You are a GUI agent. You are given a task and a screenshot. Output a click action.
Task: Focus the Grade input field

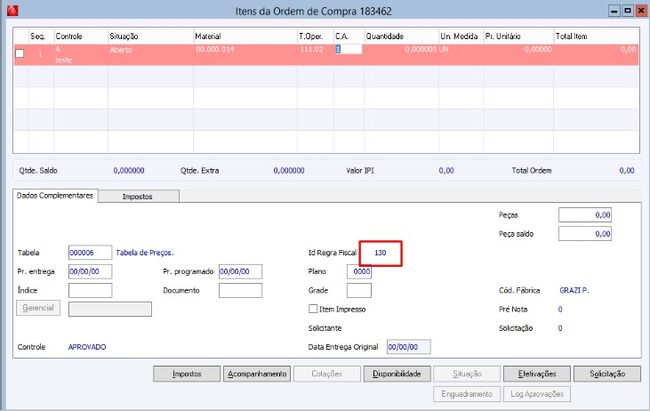(359, 290)
